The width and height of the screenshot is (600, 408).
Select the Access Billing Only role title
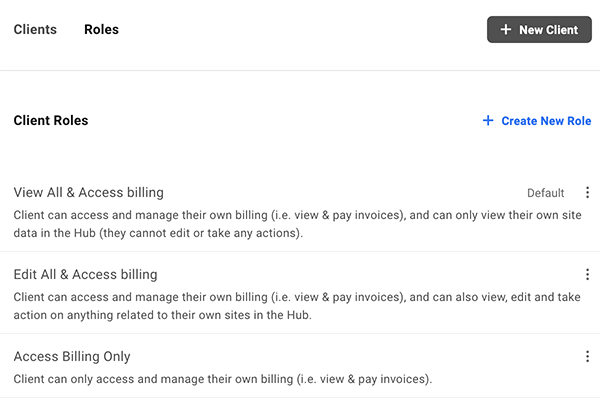click(72, 356)
